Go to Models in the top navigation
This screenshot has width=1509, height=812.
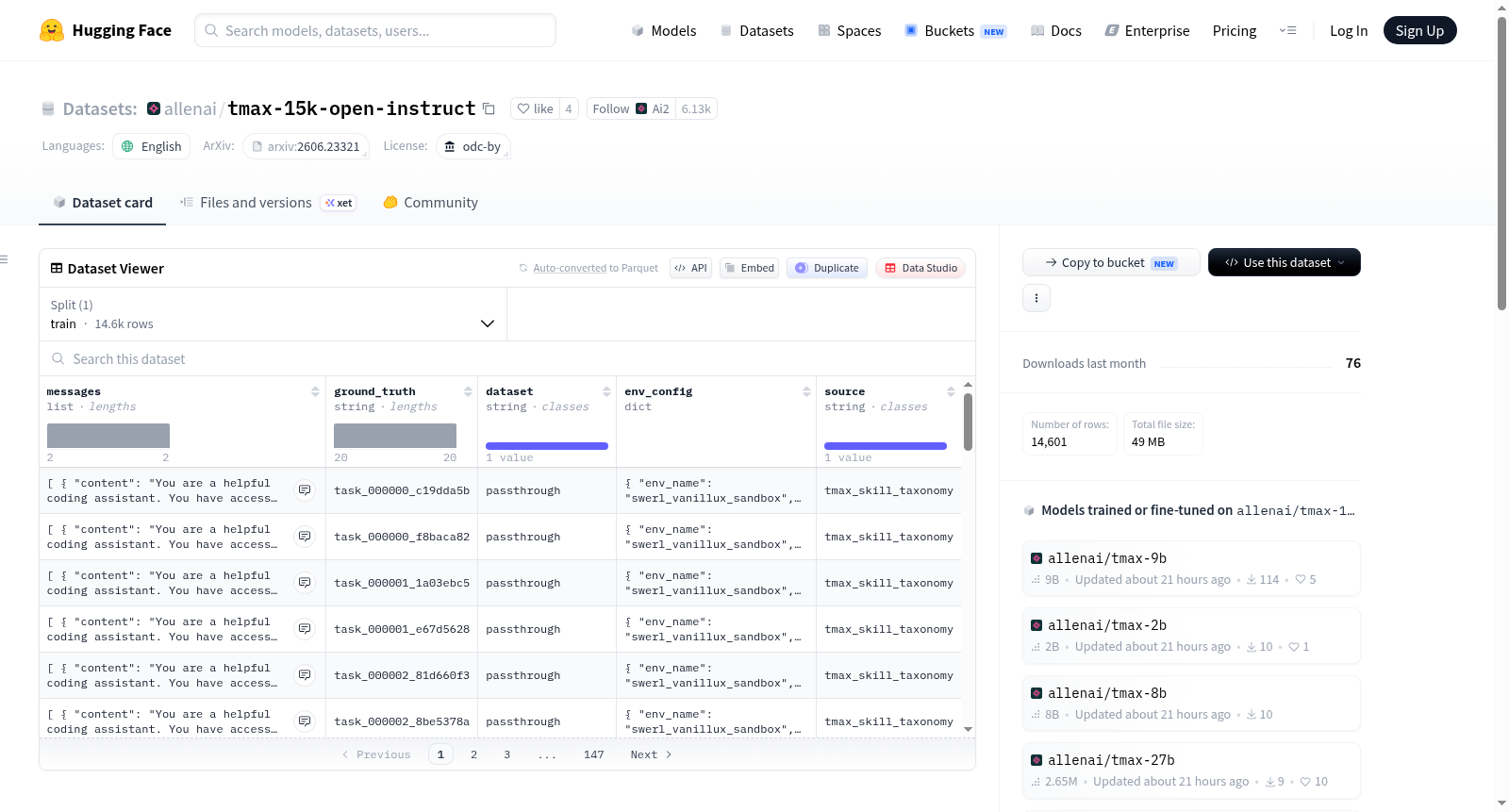[x=664, y=30]
